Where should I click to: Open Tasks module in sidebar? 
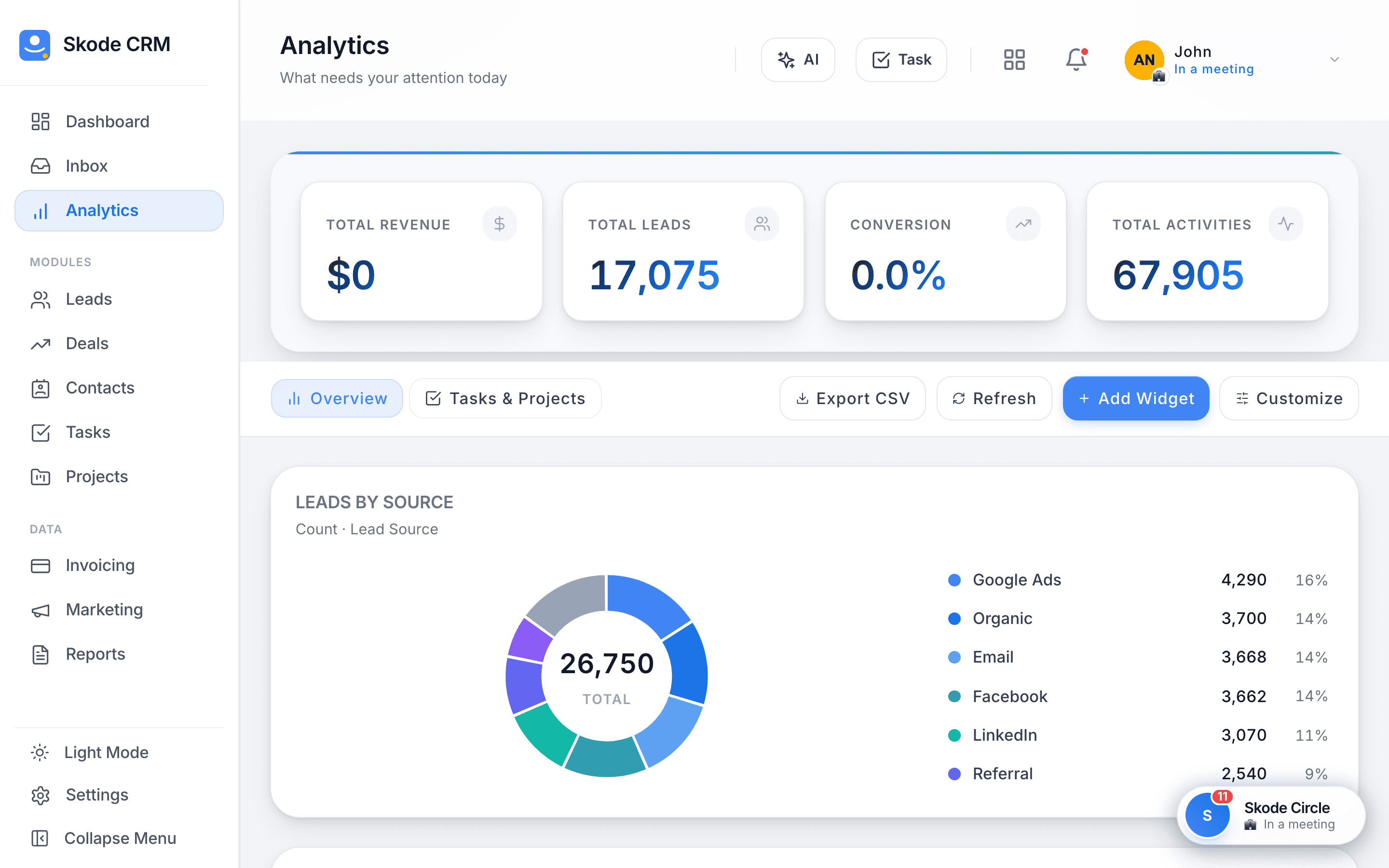click(119, 432)
